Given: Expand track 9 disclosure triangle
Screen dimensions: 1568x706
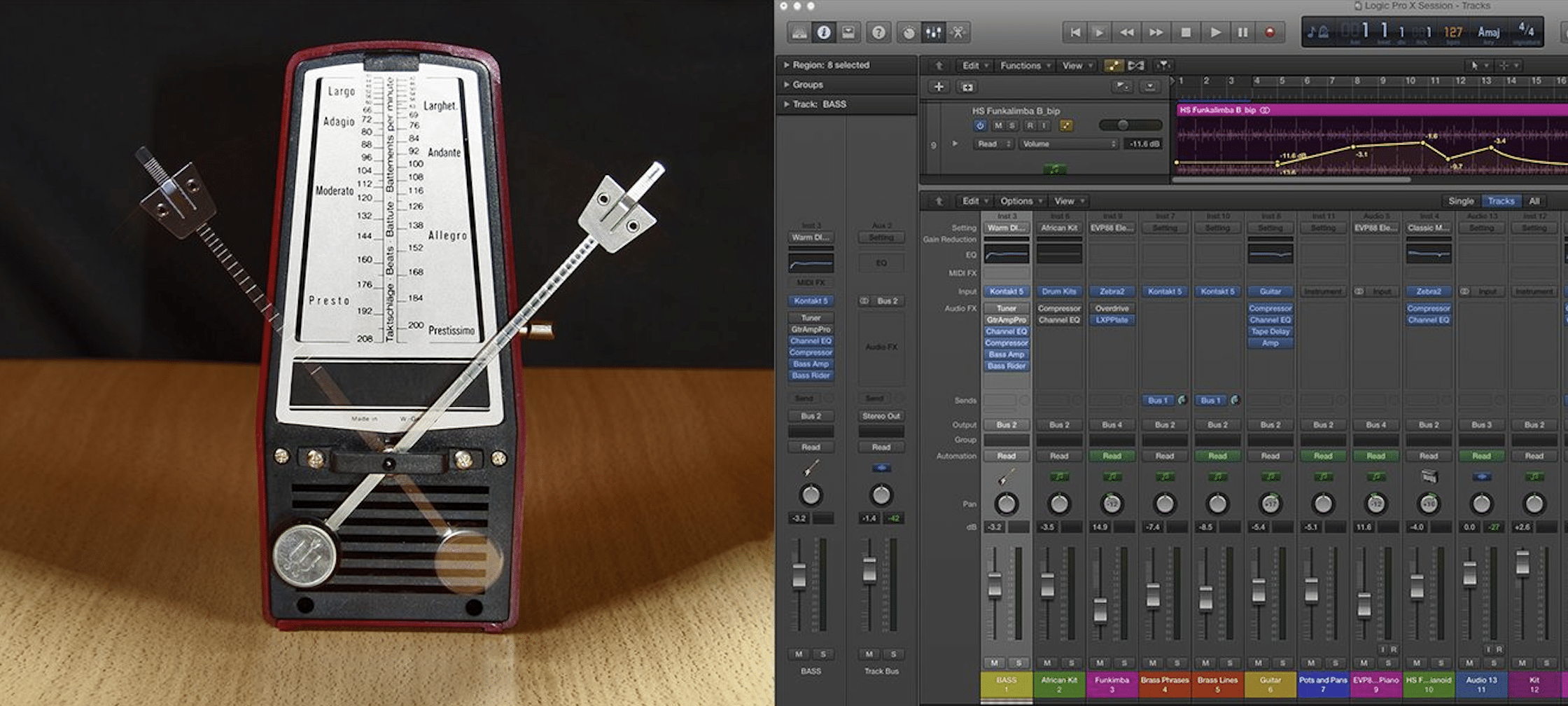Looking at the screenshot, I should 955,144.
